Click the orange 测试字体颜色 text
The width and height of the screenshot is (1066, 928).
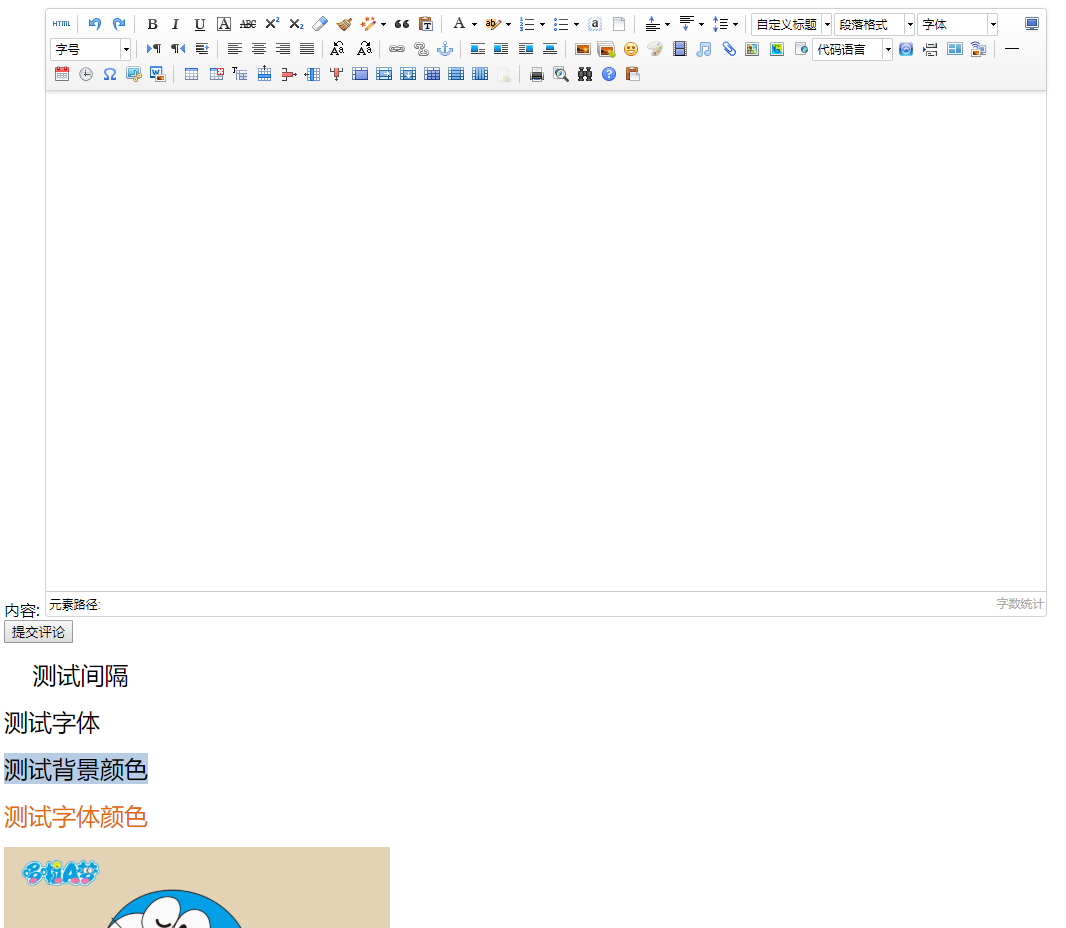(x=75, y=817)
